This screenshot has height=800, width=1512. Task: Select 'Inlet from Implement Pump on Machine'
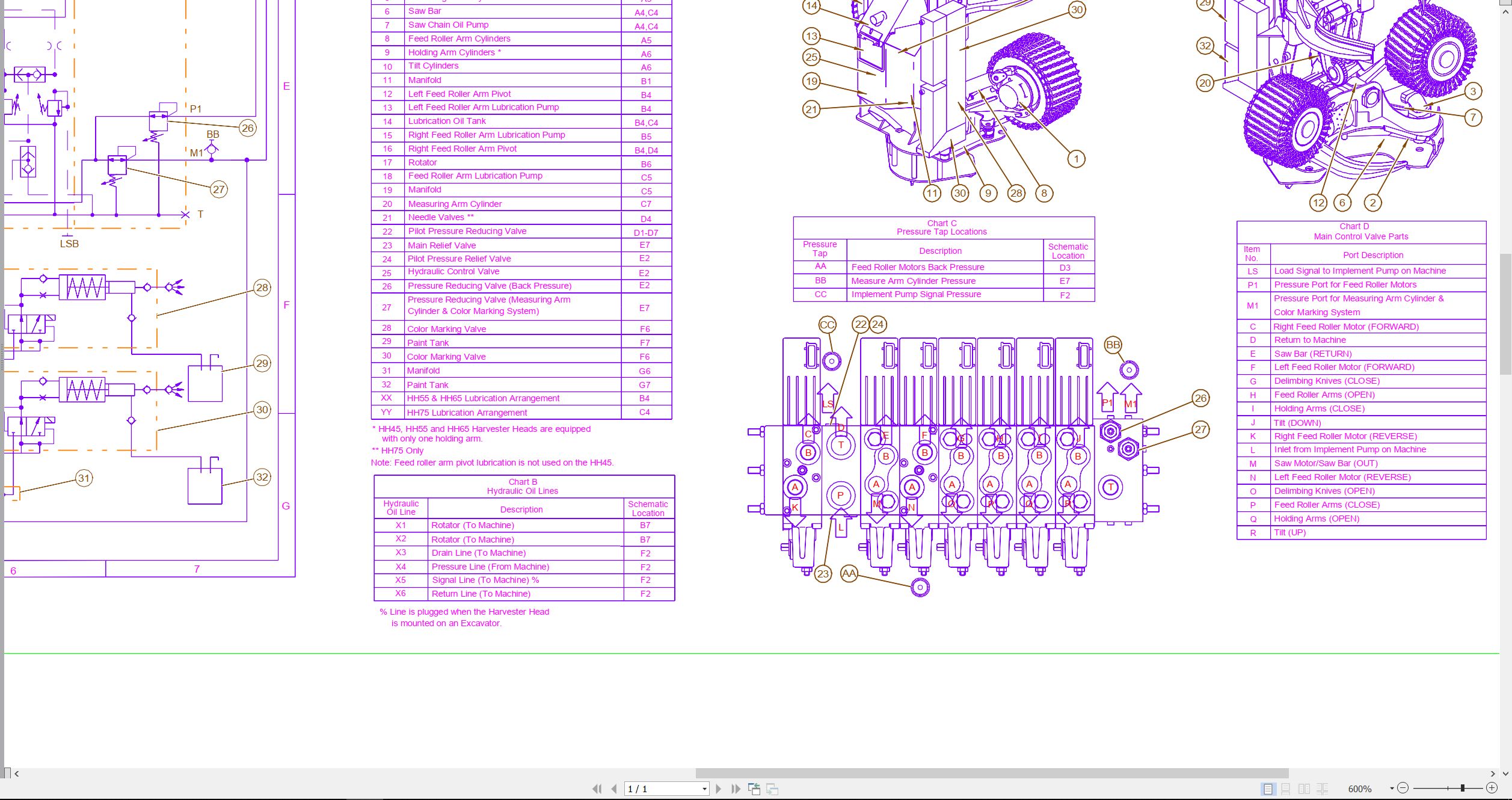click(1350, 449)
